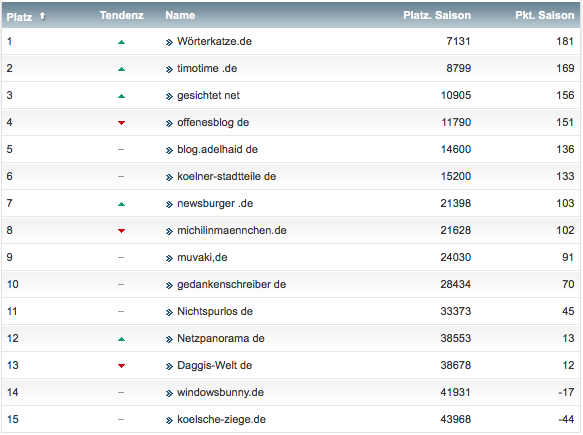Click green up arrow for Netzpanorama de

pyautogui.click(x=121, y=339)
